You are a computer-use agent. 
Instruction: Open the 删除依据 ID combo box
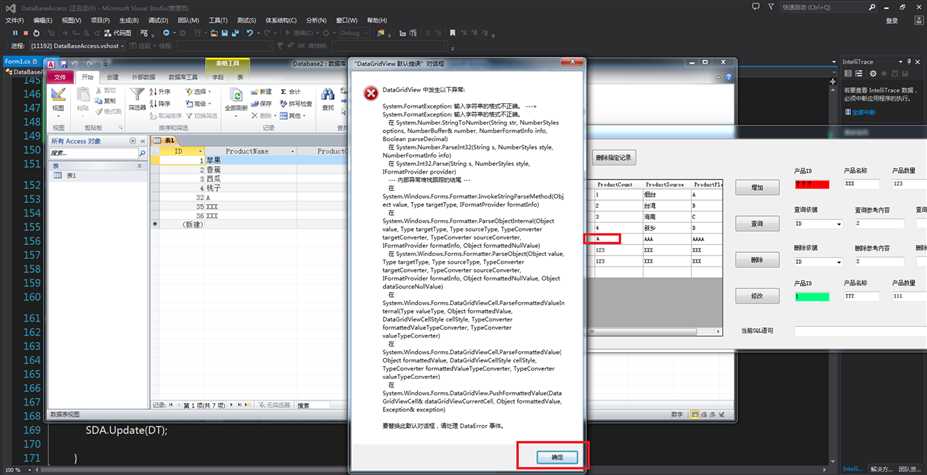(x=819, y=261)
